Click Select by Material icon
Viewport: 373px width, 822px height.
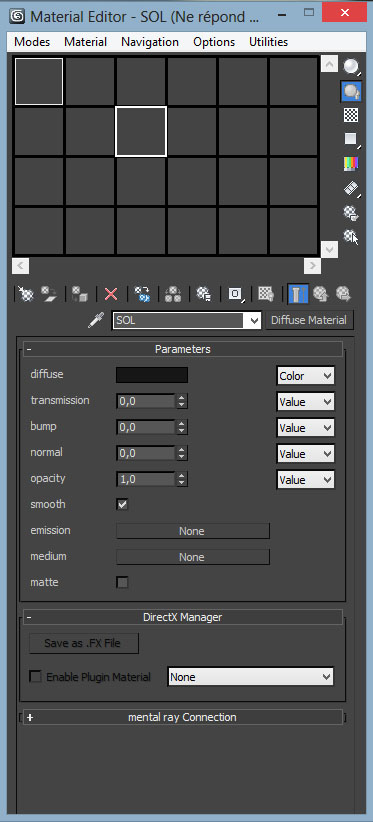click(x=351, y=237)
